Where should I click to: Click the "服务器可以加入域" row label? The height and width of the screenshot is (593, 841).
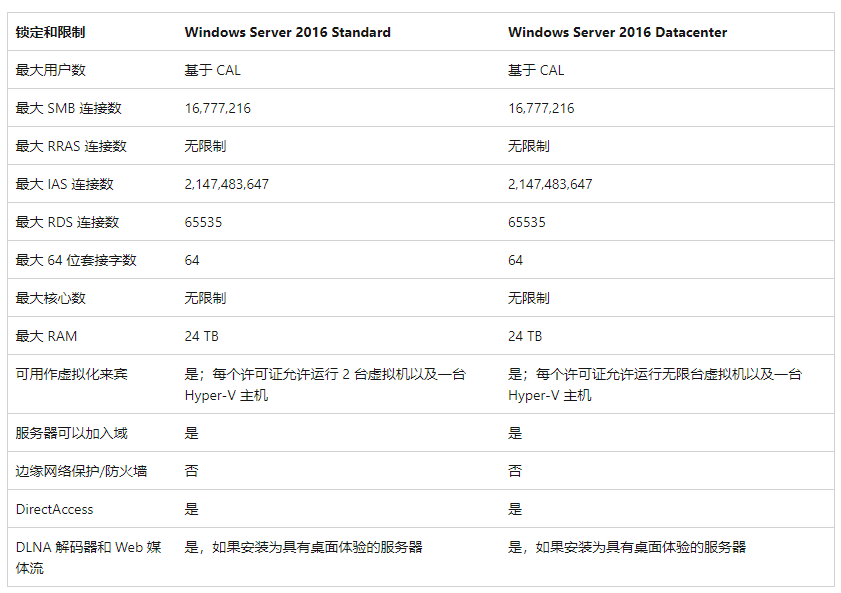(72, 433)
